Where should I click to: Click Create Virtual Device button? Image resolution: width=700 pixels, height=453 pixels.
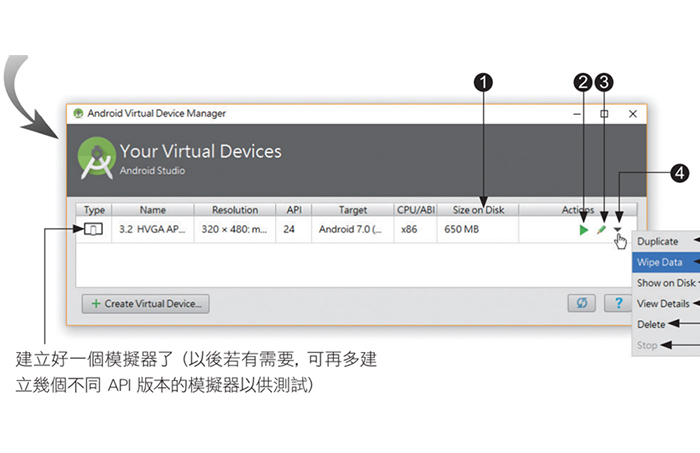[x=146, y=303]
